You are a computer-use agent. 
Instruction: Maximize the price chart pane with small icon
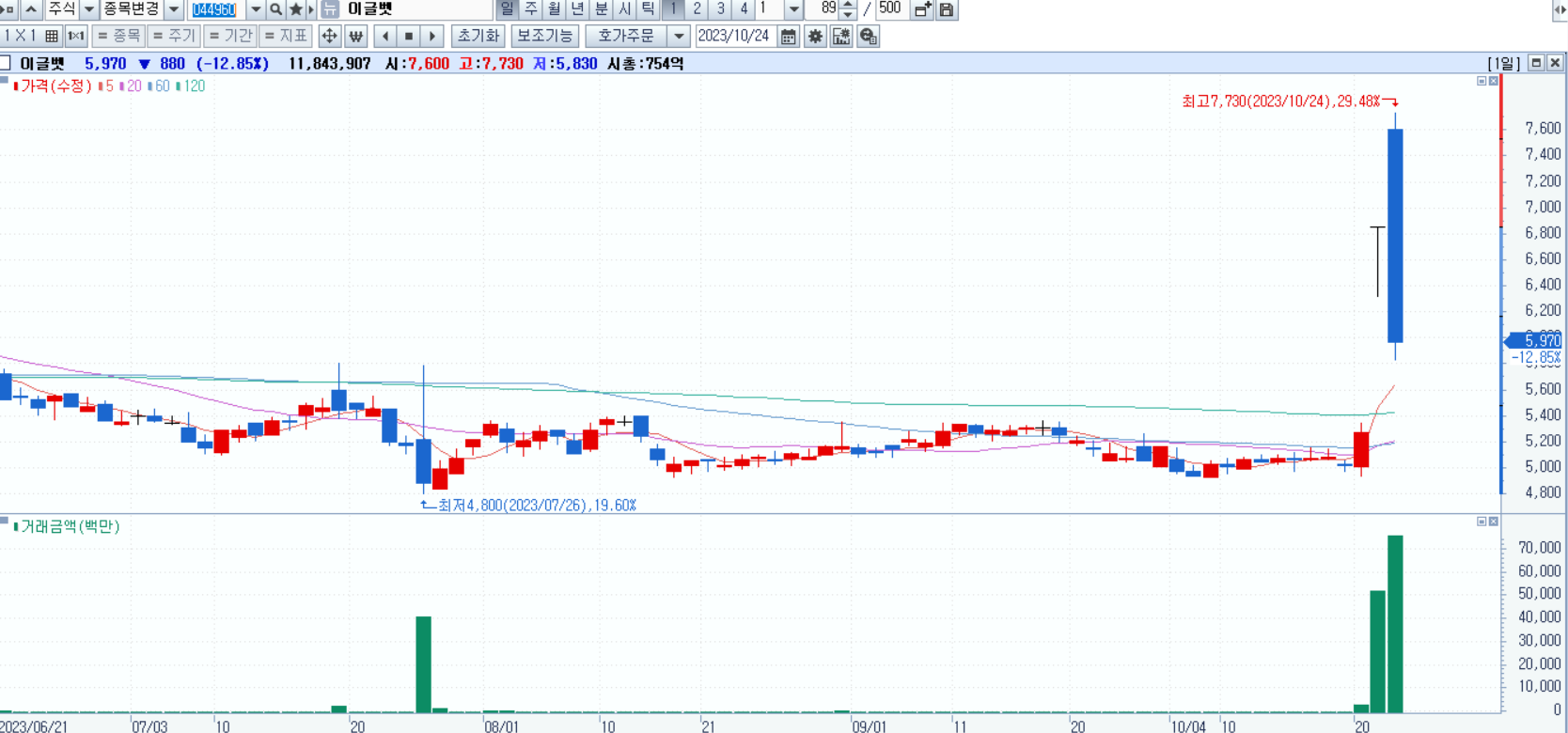(x=1482, y=81)
